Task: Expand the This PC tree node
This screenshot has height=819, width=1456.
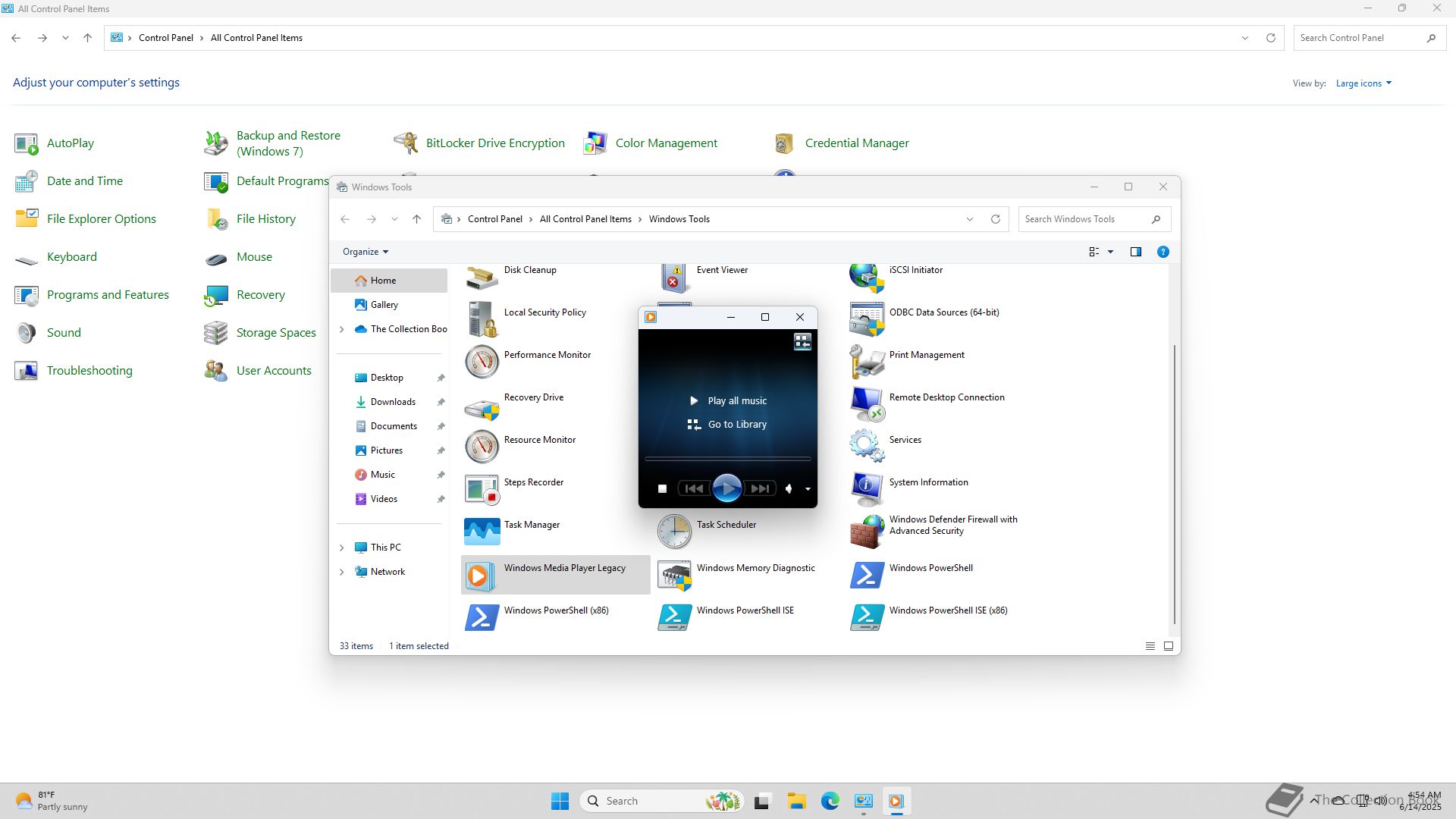Action: click(341, 548)
